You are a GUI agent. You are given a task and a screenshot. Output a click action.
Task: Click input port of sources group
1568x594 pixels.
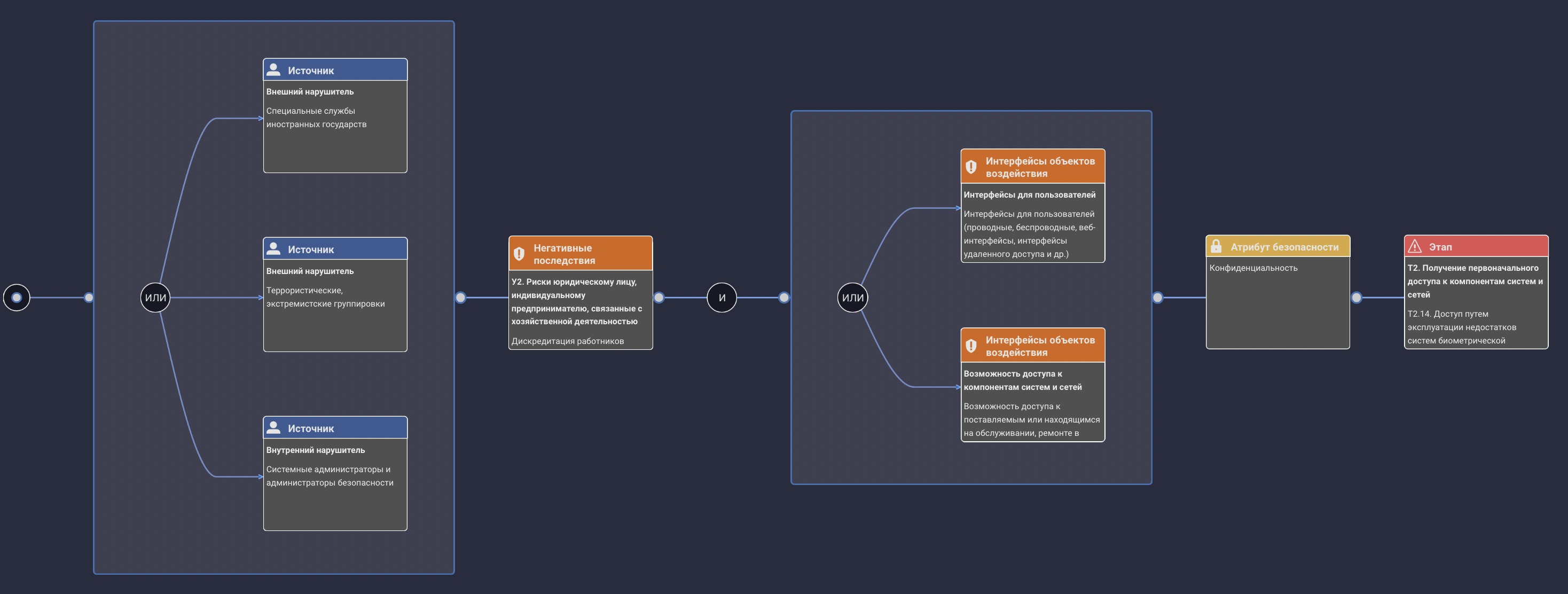pos(89,298)
